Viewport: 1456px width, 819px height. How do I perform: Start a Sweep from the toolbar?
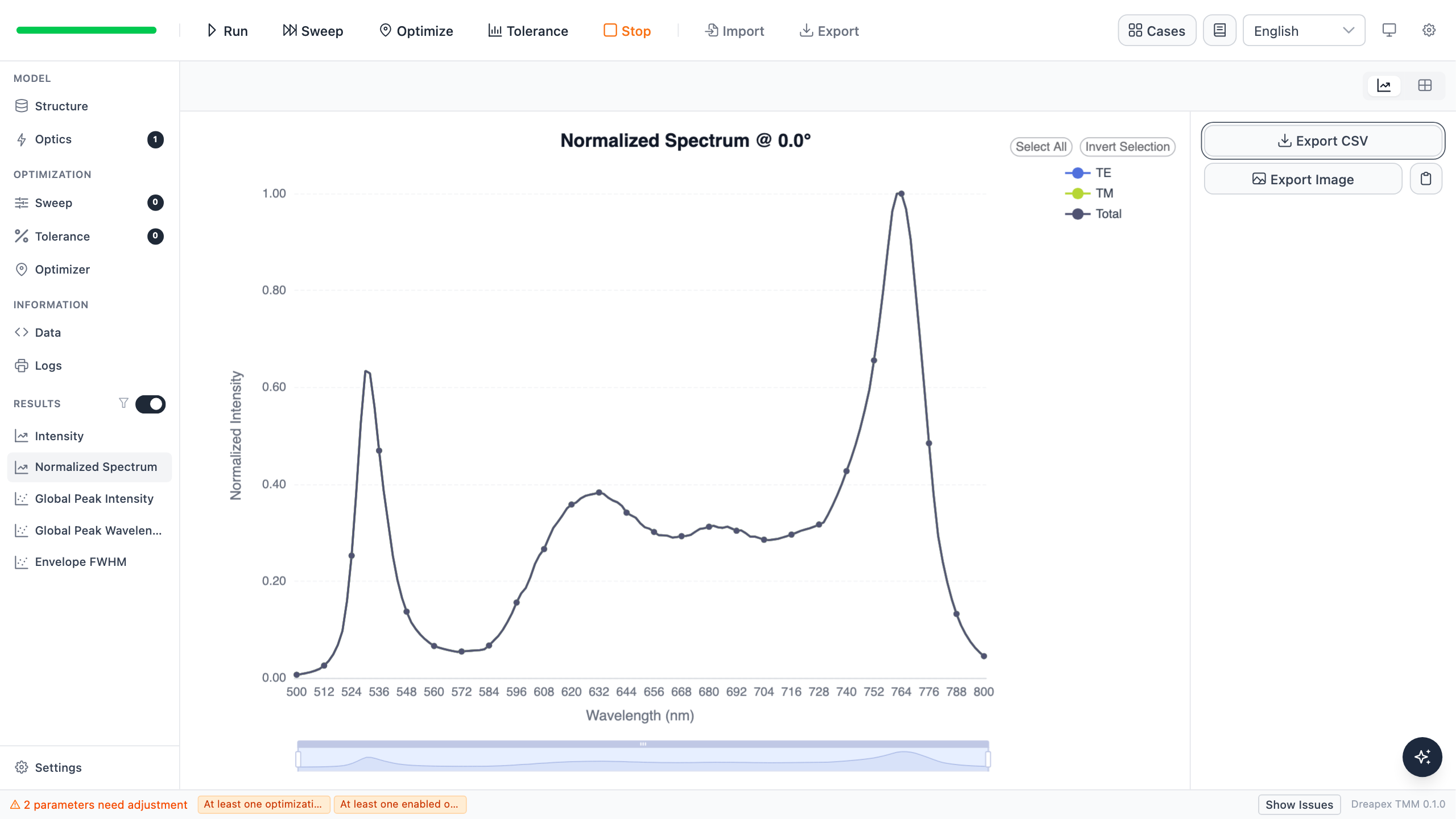click(313, 31)
